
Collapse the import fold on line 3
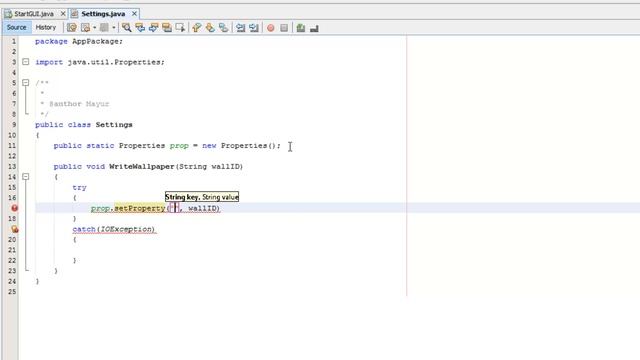click(x=26, y=62)
